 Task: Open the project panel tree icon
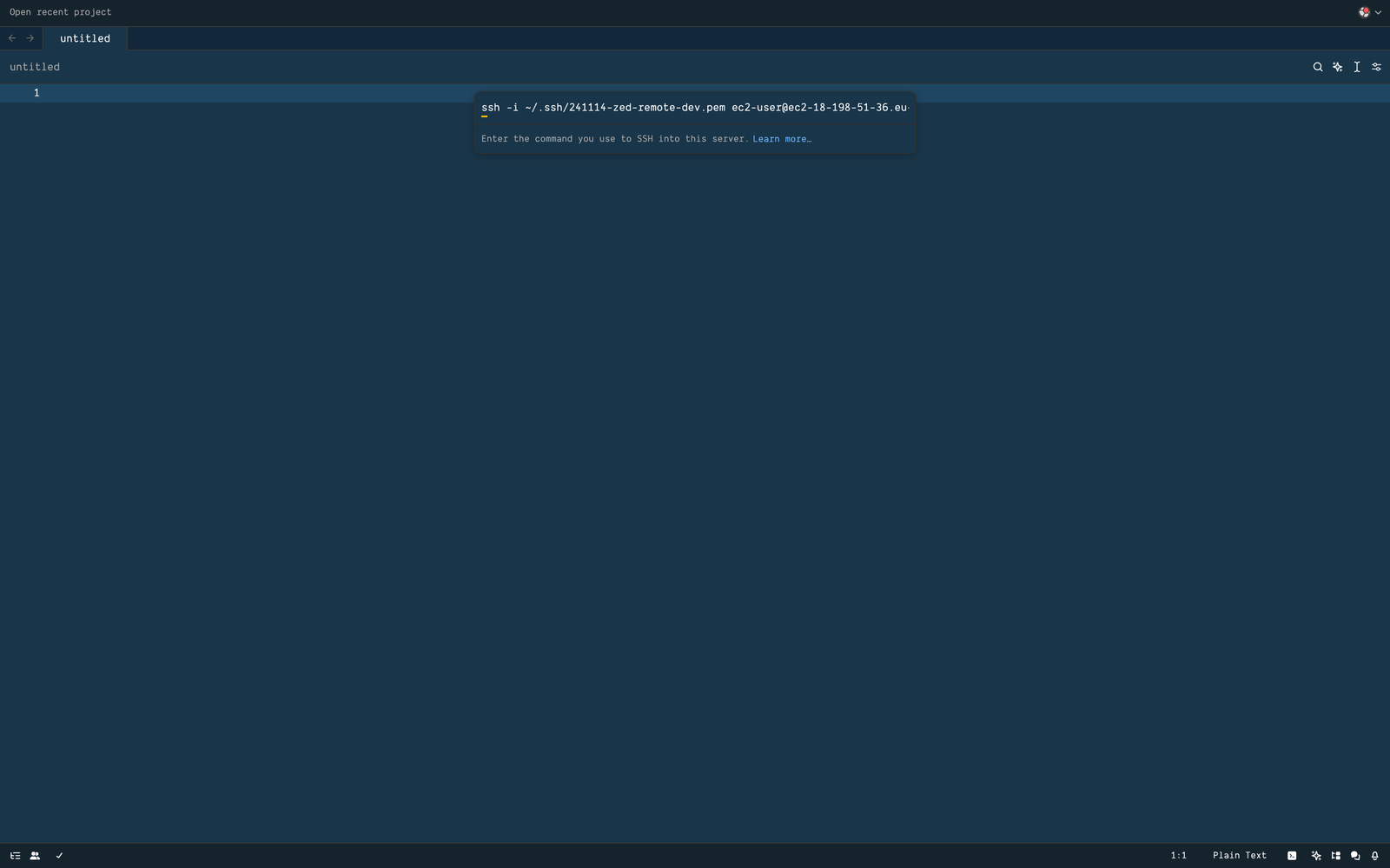pyautogui.click(x=15, y=855)
